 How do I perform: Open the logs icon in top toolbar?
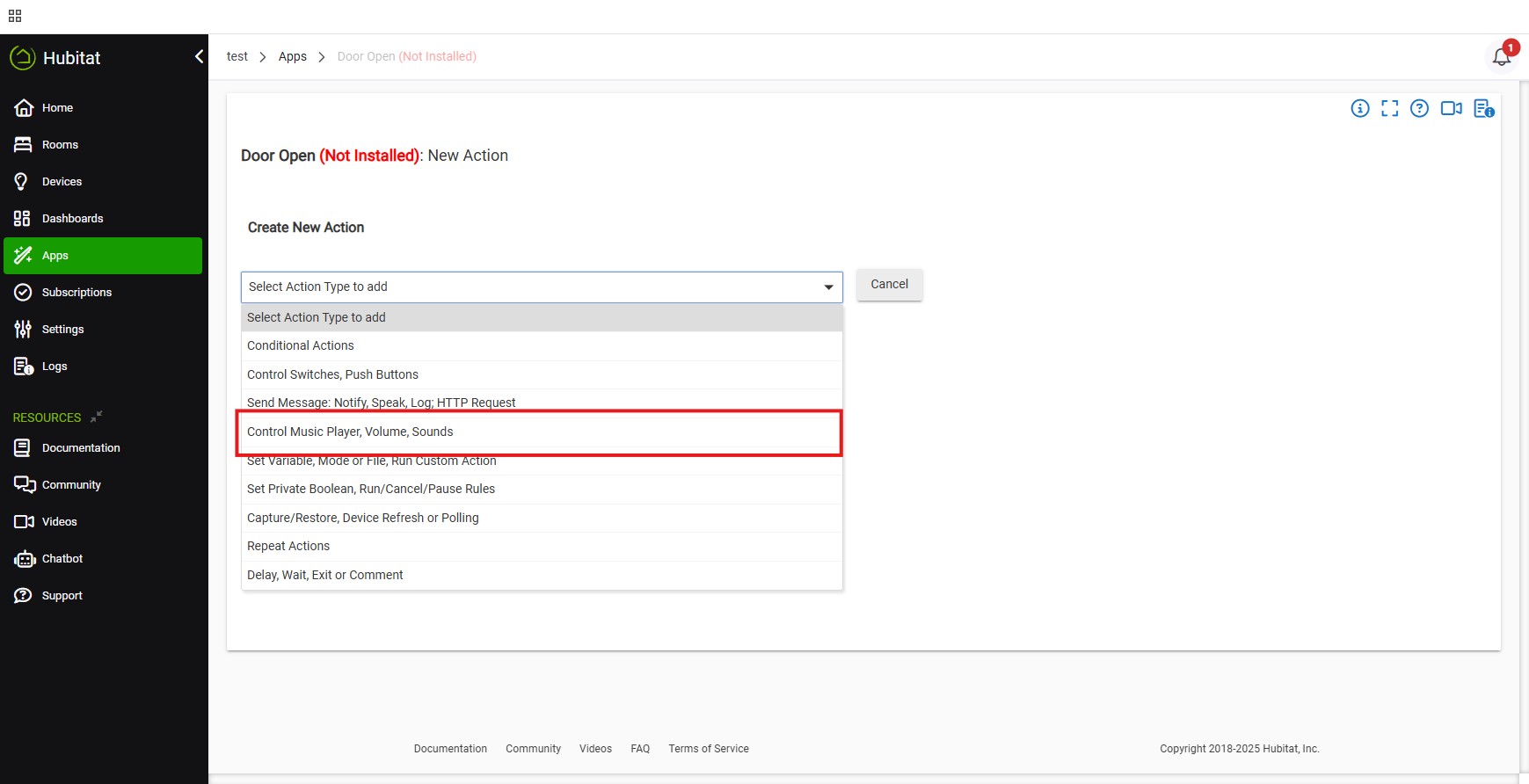point(1483,108)
